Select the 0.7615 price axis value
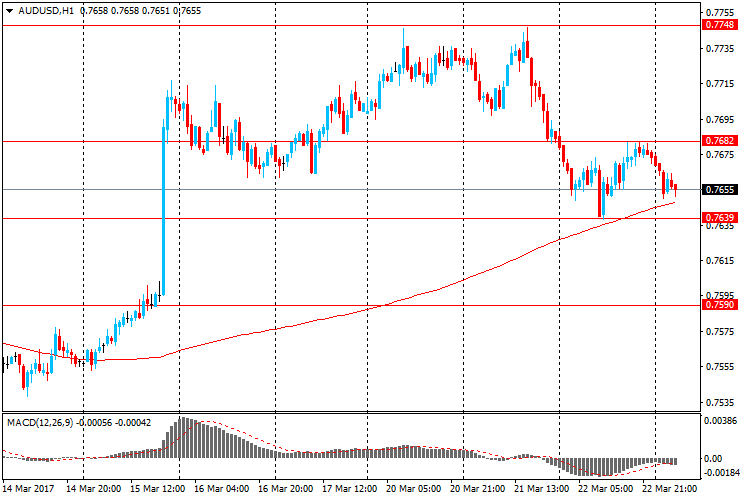This screenshot has width=740, height=500. click(x=720, y=261)
